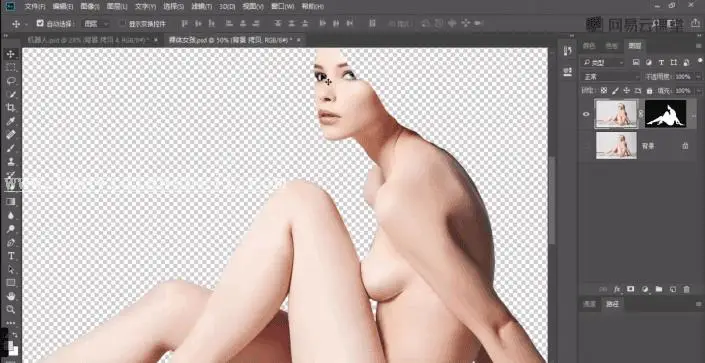Open the collapsed History panel icon
The height and width of the screenshot is (363, 705).
point(568,51)
